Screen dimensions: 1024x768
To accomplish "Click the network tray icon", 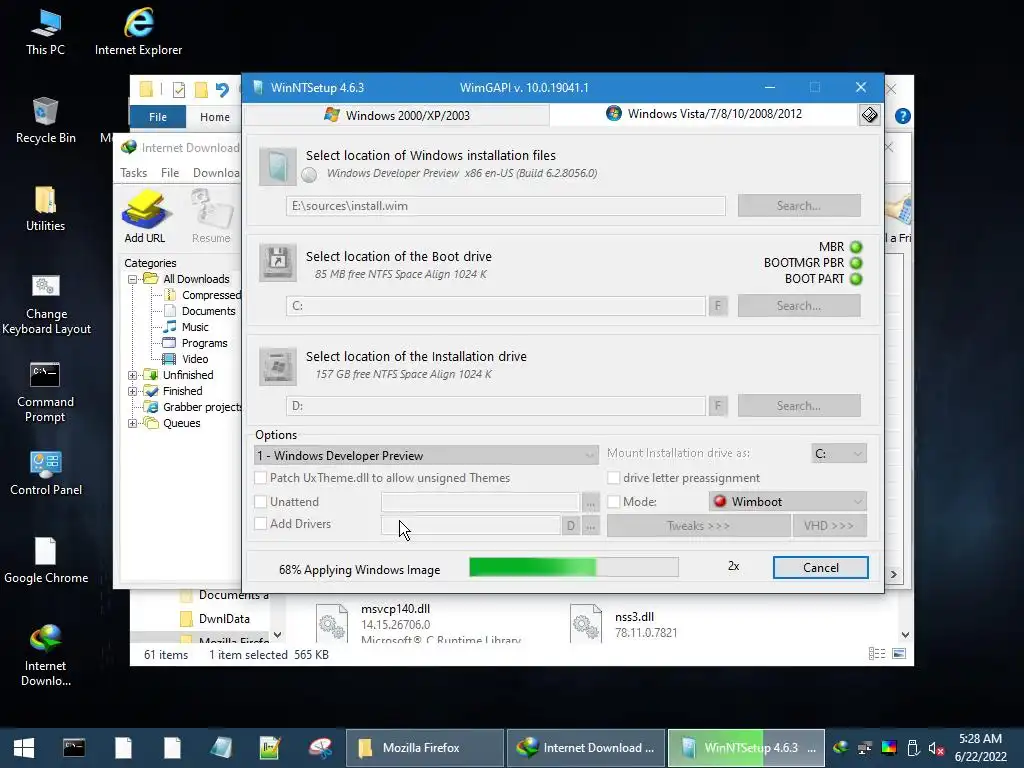I will 865,748.
